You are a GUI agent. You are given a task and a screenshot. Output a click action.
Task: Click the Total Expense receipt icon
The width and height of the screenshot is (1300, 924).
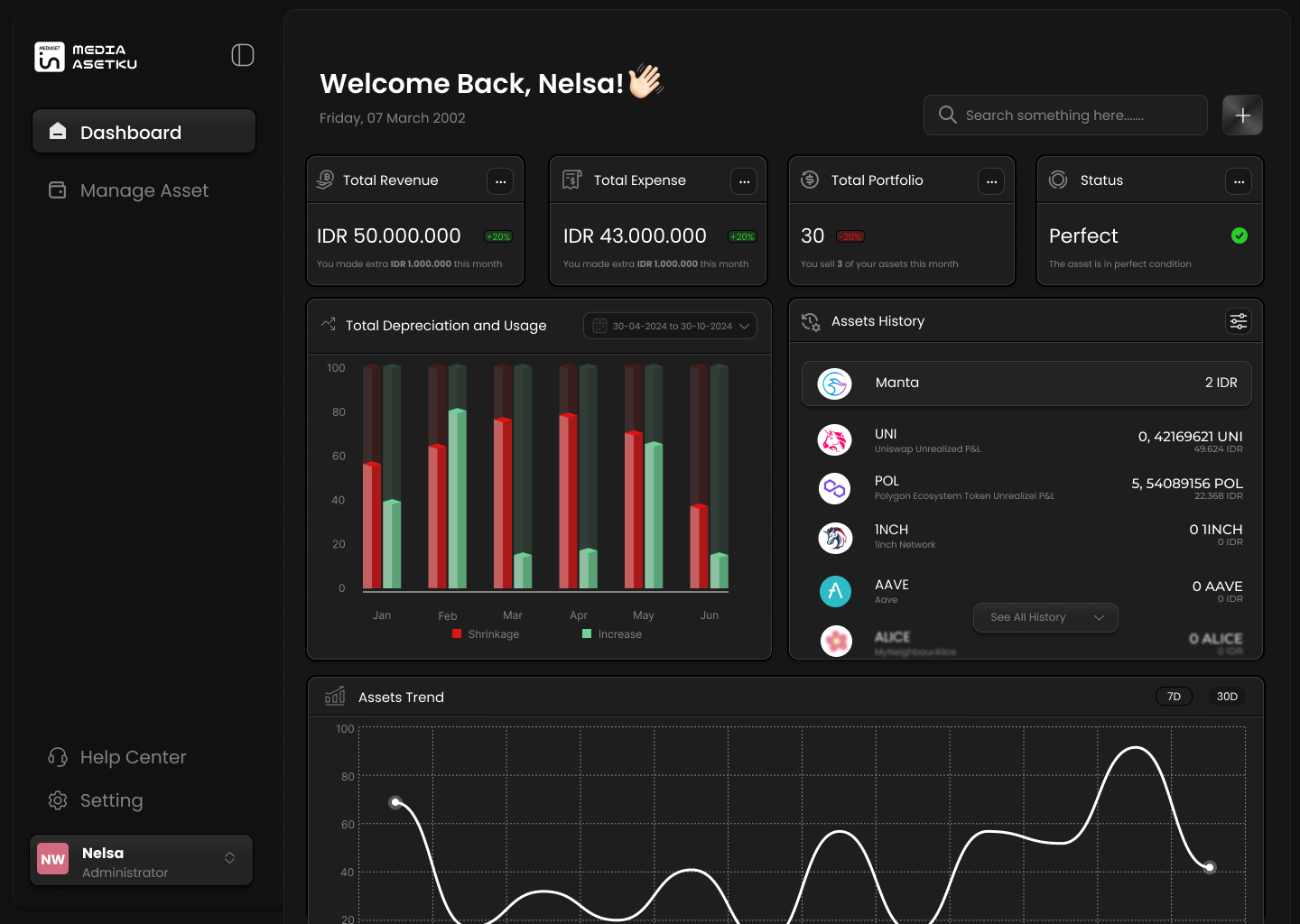571,180
